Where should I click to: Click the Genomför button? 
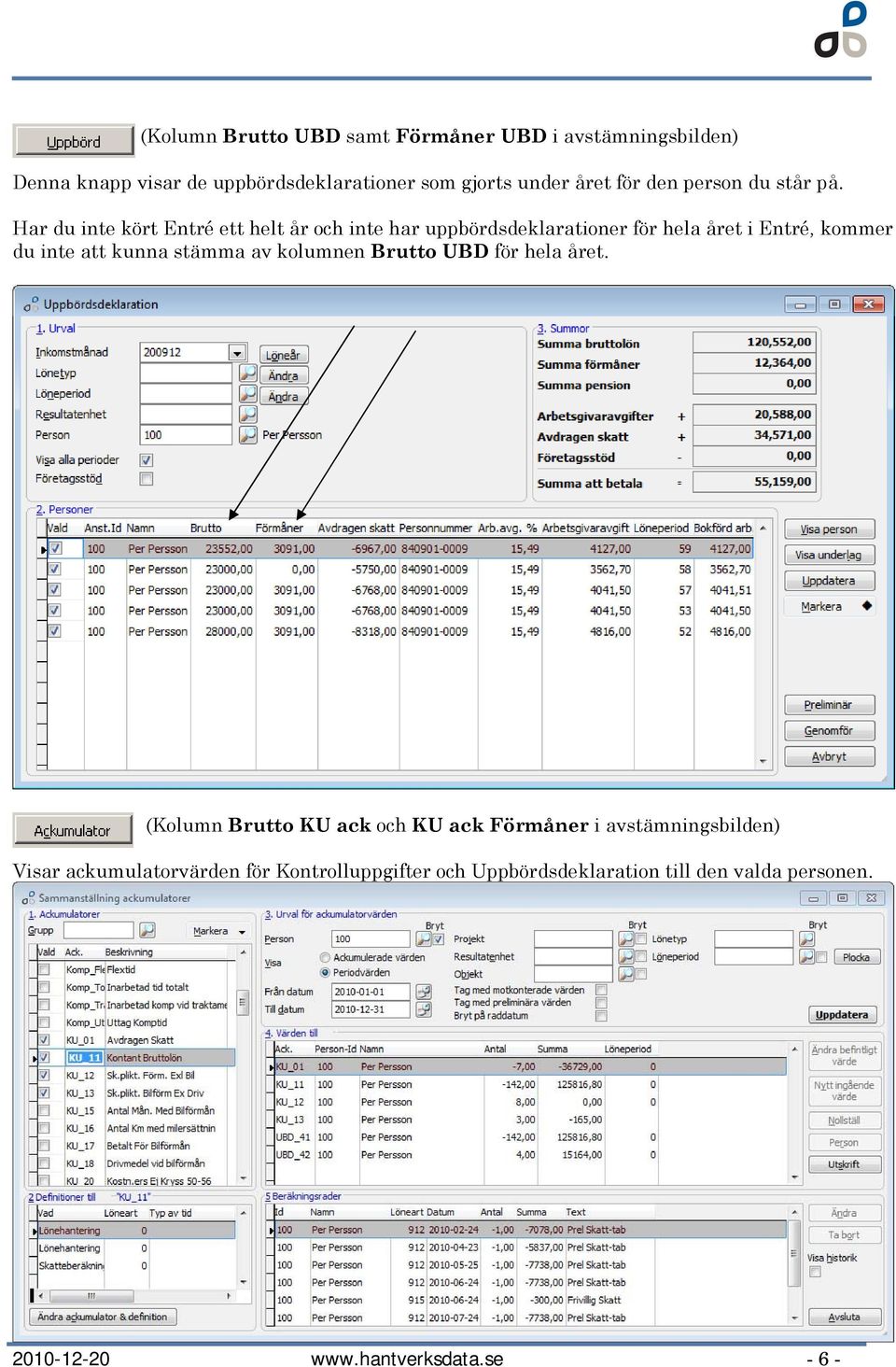(830, 731)
